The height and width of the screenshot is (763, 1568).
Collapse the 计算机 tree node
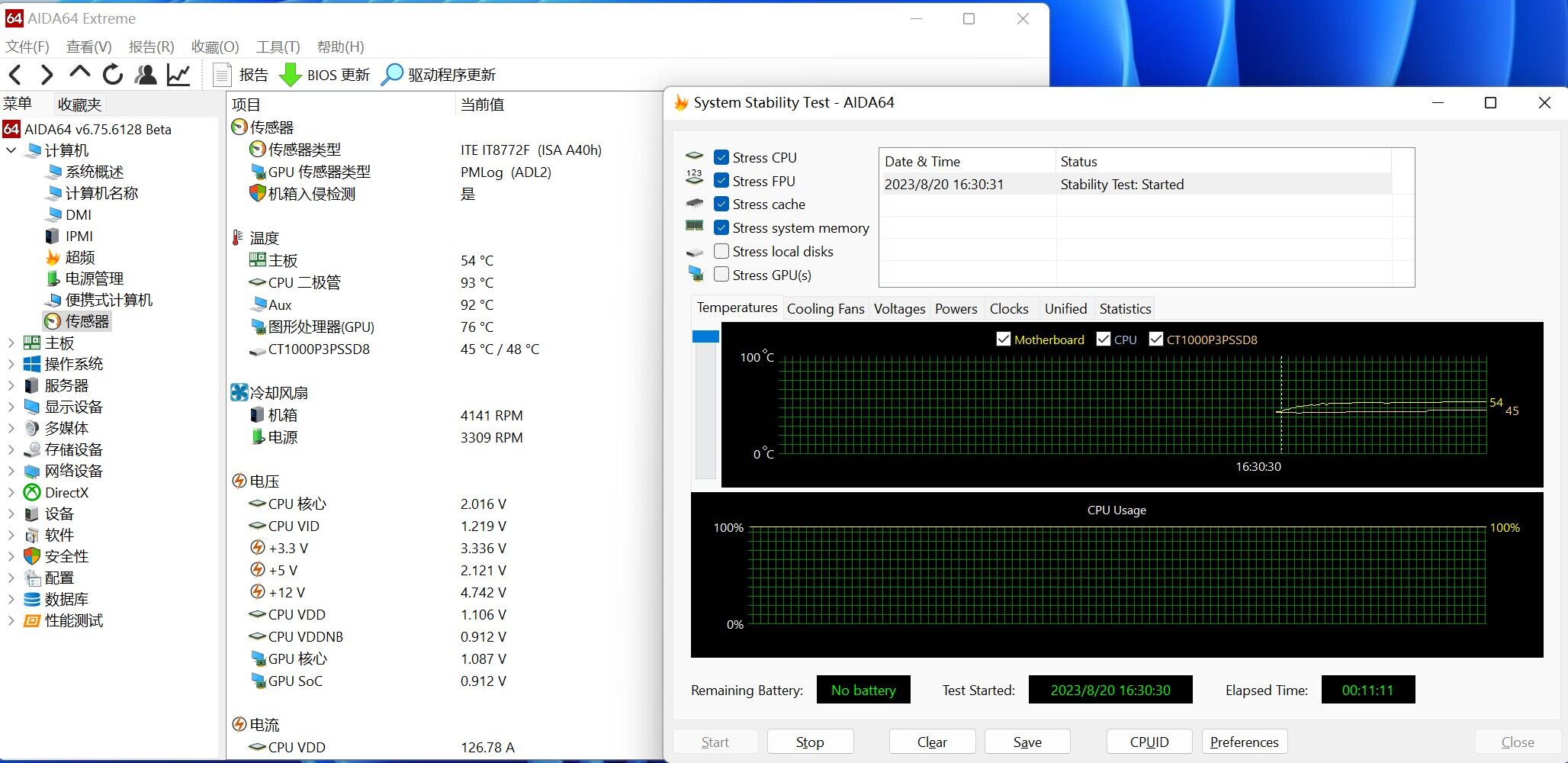pos(11,150)
